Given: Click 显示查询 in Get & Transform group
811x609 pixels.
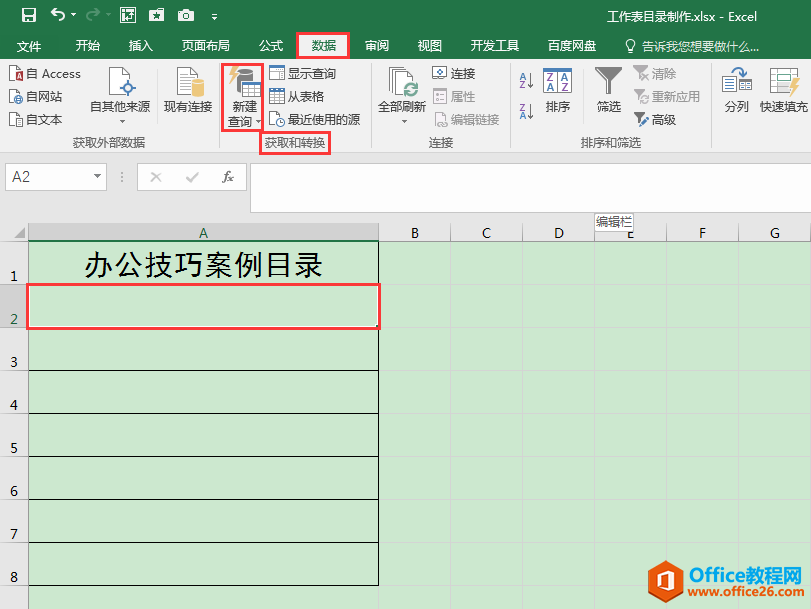Looking at the screenshot, I should coord(303,73).
